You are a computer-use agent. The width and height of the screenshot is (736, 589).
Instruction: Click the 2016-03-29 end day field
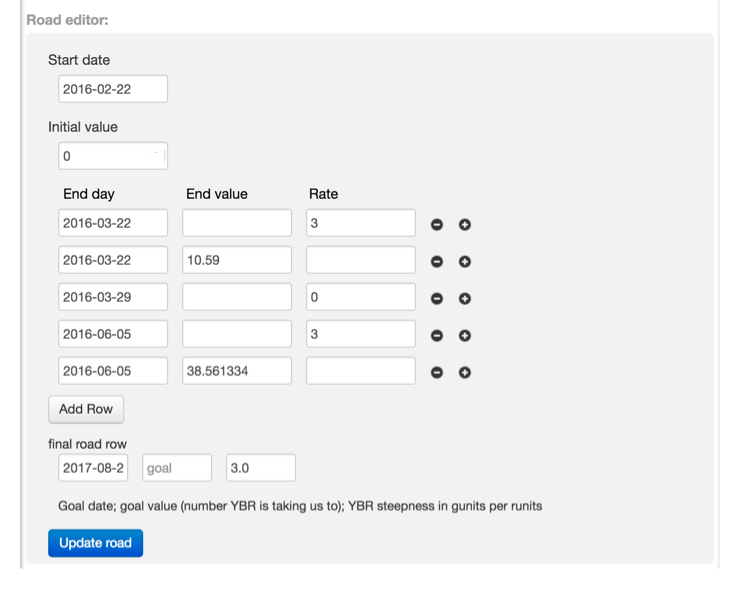[112, 297]
